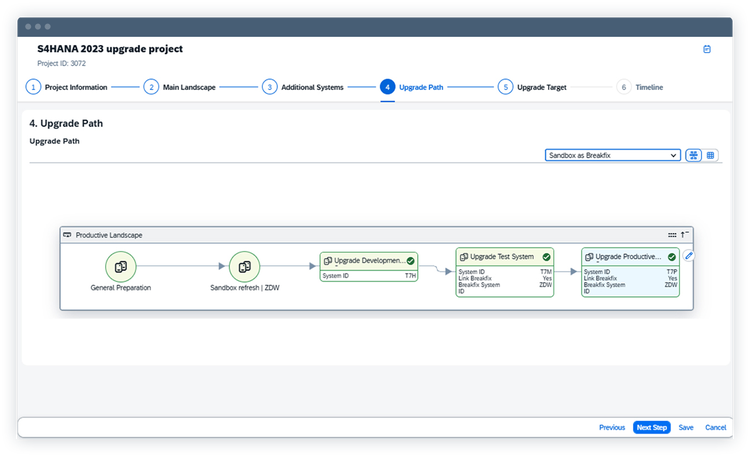
Task: Select the Upgrade Productive system box
Action: click(630, 272)
